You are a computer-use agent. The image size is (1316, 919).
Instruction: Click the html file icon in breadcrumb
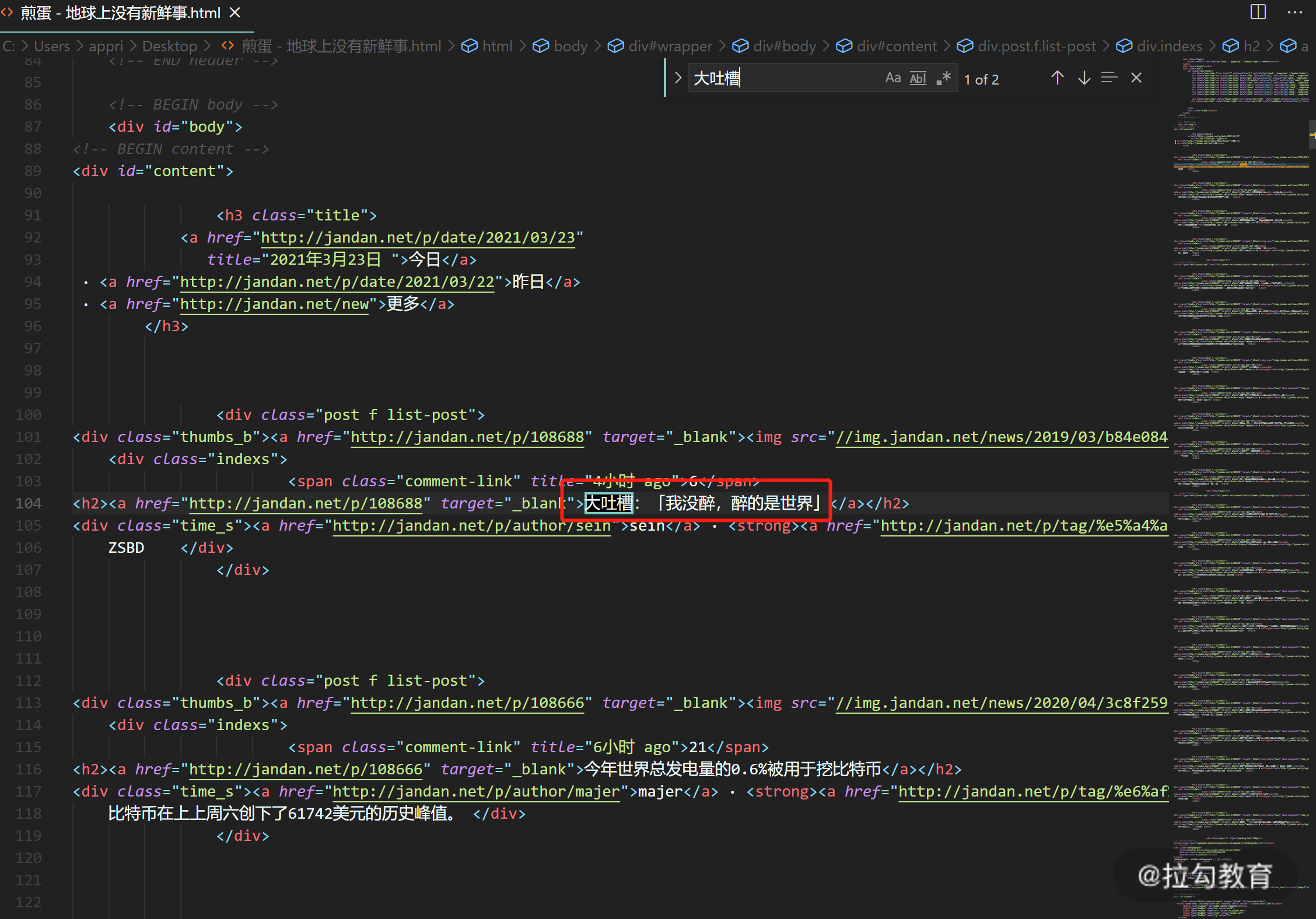click(228, 46)
